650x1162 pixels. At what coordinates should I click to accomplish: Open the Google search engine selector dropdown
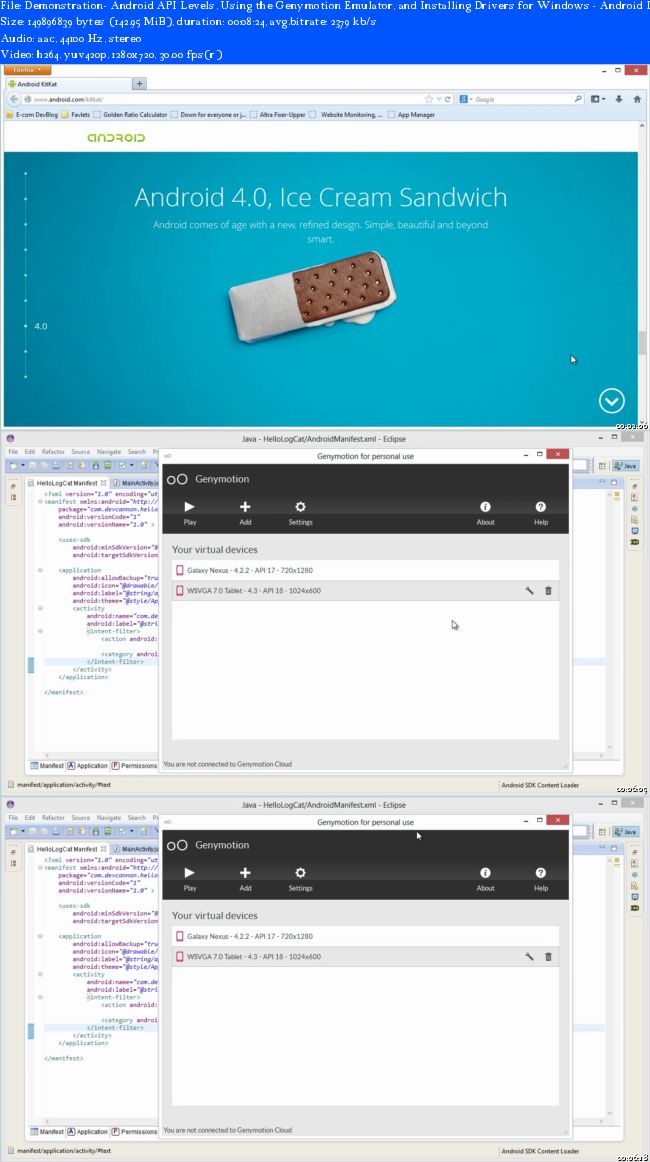[x=466, y=99]
